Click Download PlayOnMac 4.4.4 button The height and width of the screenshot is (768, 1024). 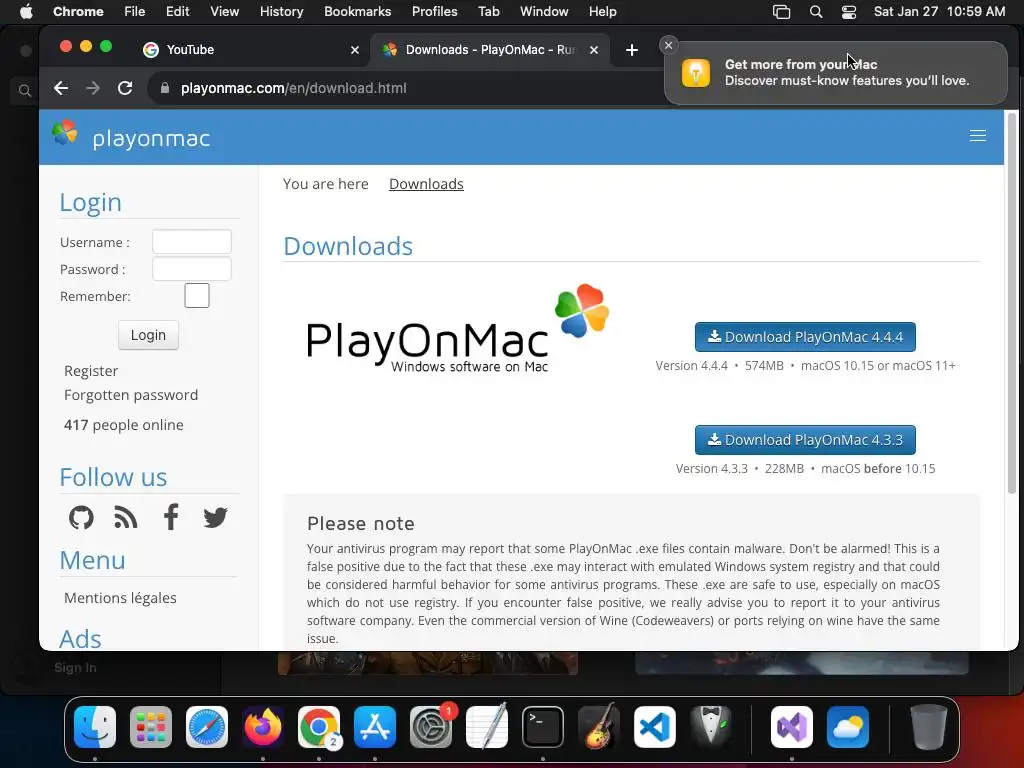point(805,337)
